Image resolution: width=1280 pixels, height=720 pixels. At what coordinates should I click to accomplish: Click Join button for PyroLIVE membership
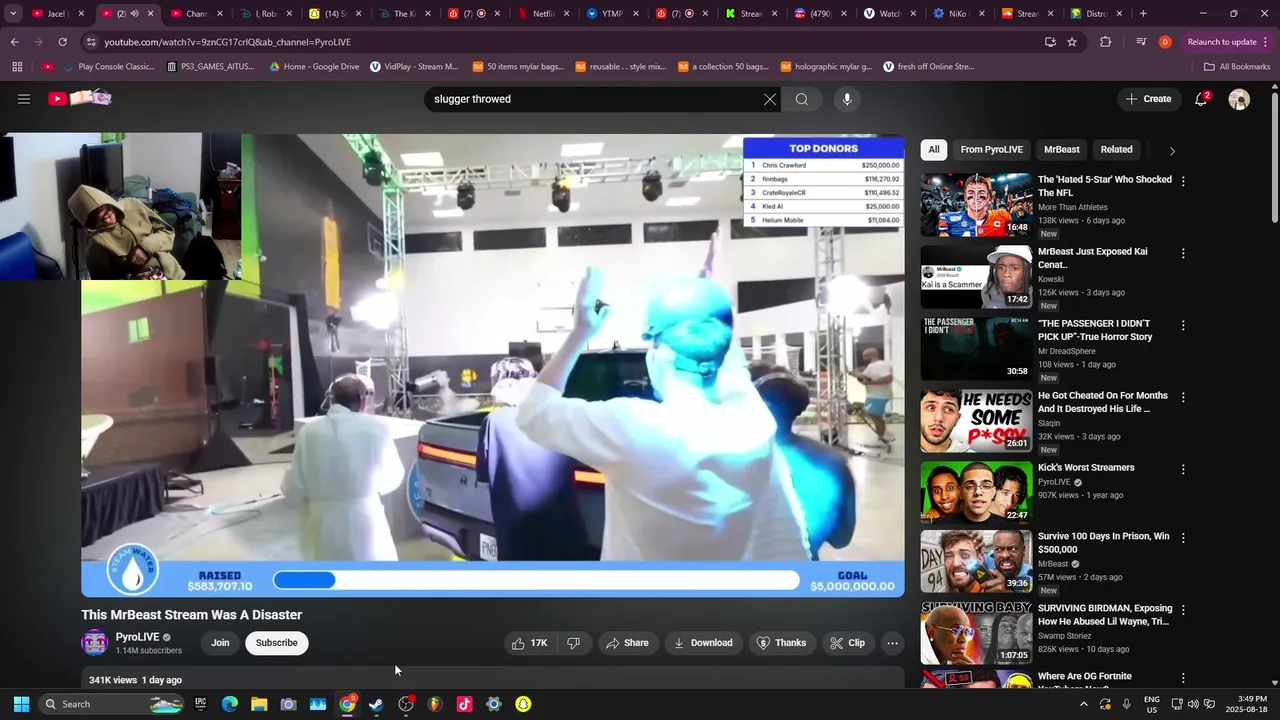220,643
